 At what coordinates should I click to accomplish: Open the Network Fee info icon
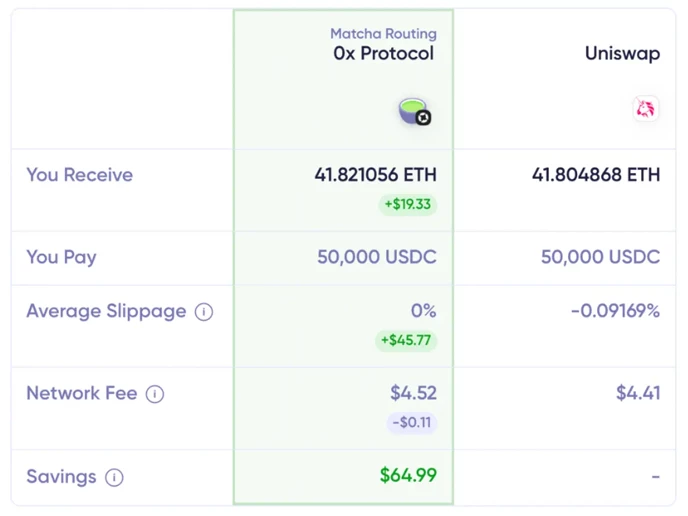point(155,394)
